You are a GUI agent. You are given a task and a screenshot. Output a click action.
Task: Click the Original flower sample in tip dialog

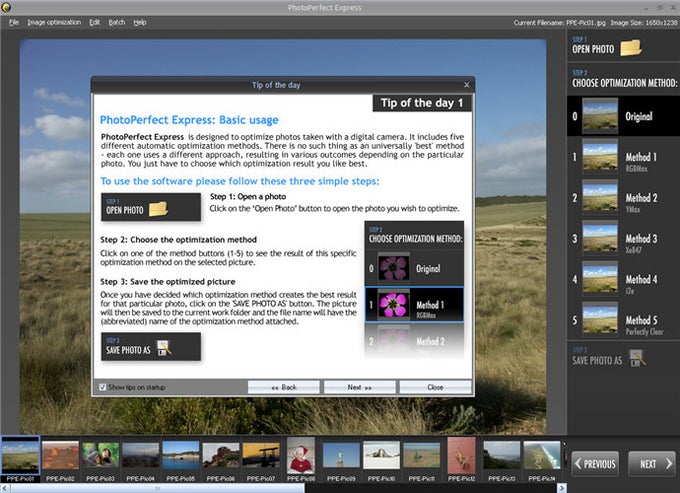pyautogui.click(x=393, y=268)
